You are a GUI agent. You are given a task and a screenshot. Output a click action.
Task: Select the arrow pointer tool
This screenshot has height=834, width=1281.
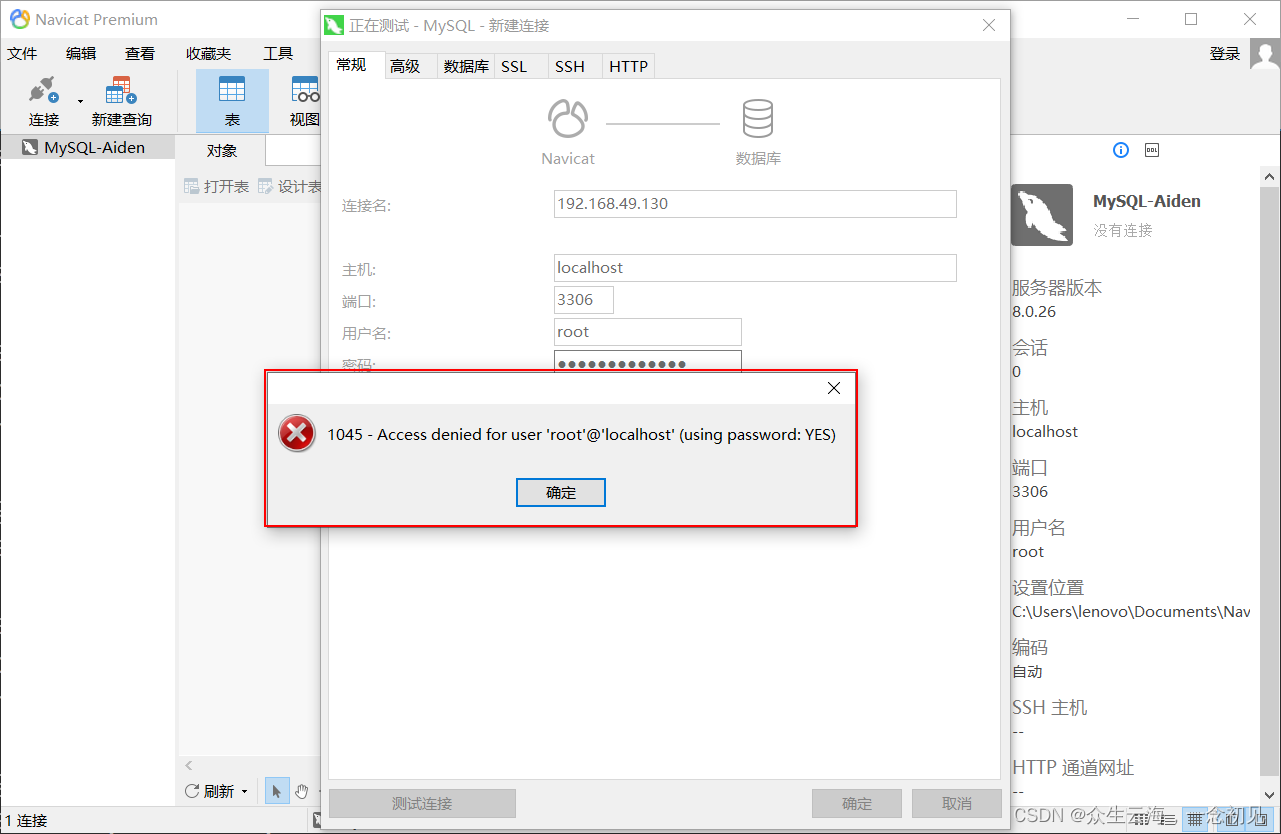click(277, 791)
